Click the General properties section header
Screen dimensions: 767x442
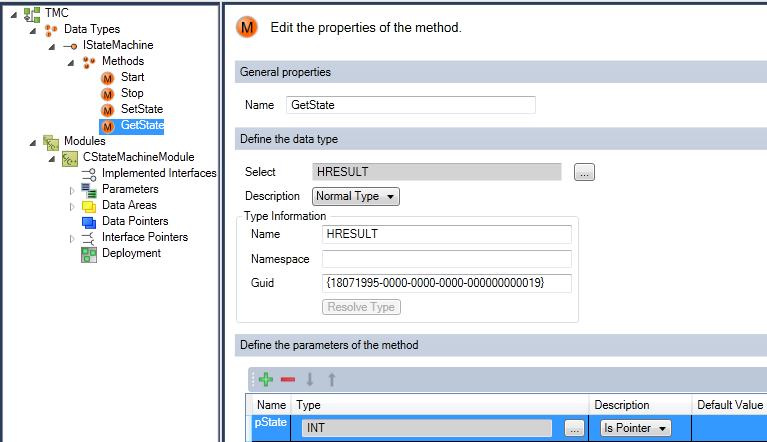tap(501, 72)
